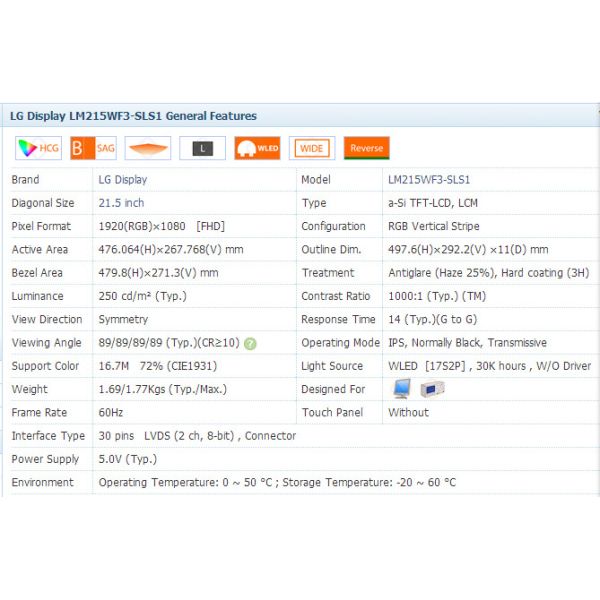600x600 pixels.
Task: Click the Response Time label
Action: point(338,320)
